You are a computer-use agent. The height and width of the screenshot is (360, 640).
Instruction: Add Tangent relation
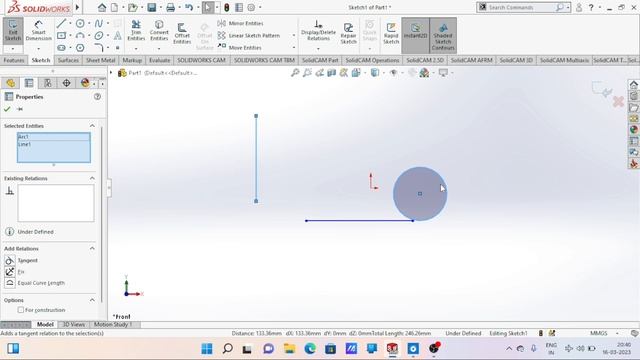22,260
